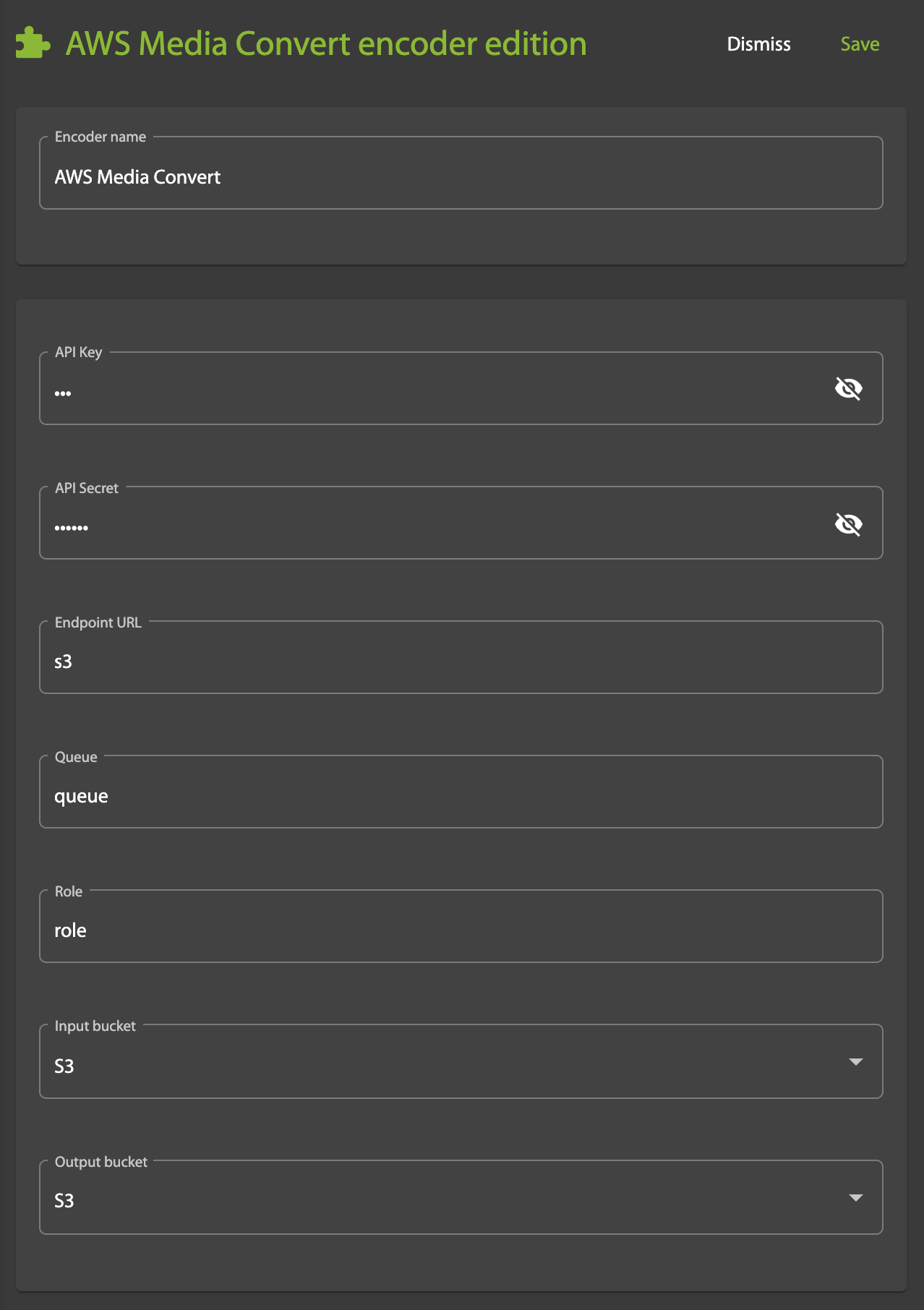Show the masked API Secret value
The image size is (924, 1310).
tap(848, 524)
